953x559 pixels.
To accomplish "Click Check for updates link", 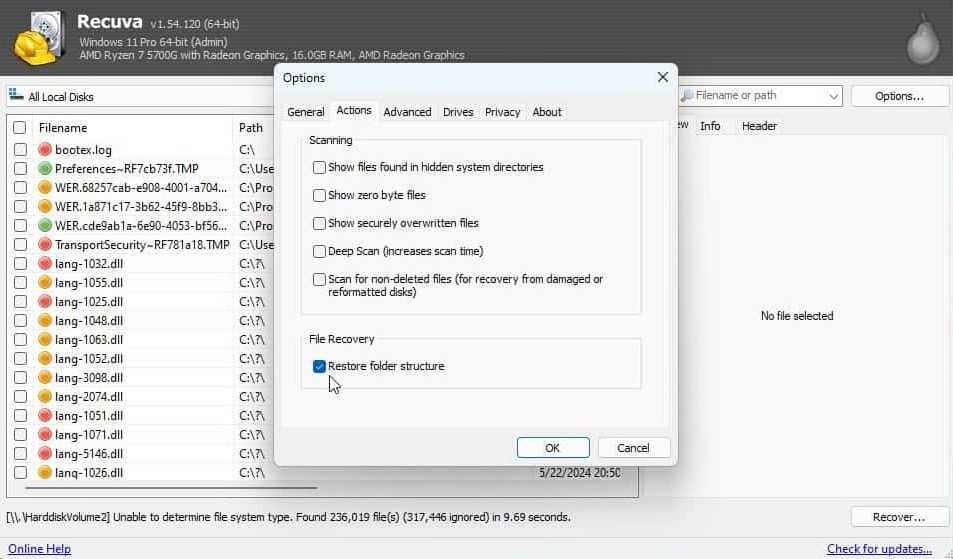I will coord(879,549).
